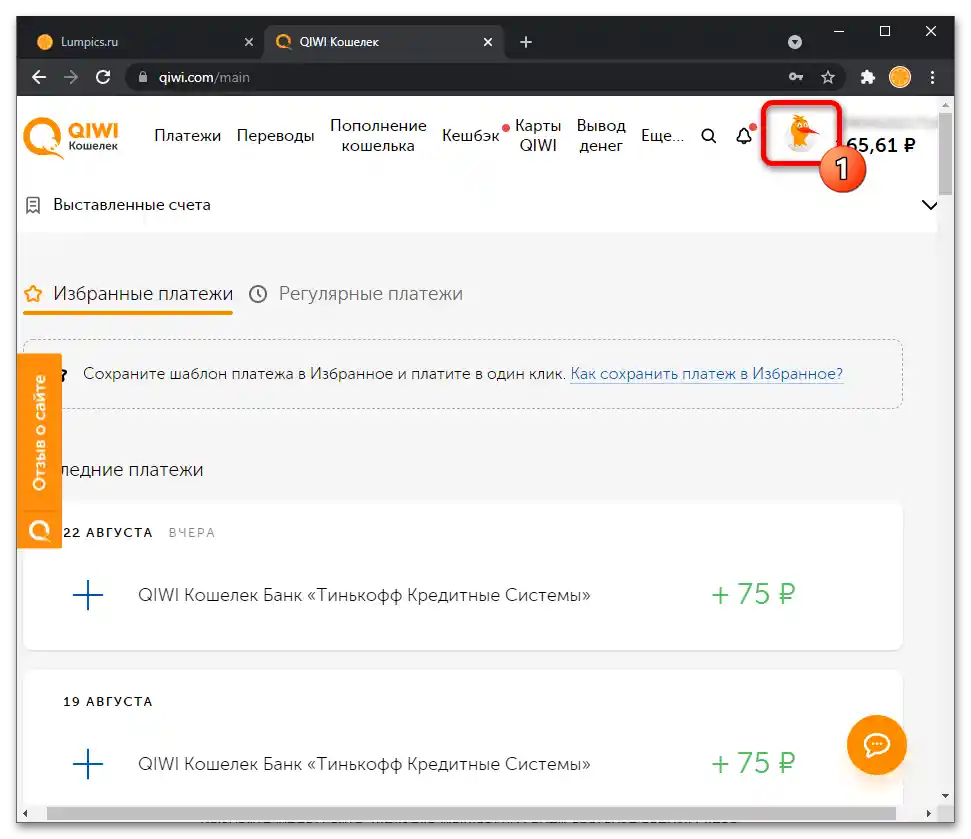Open the tab search dropdown in the title bar
The height and width of the screenshot is (839, 971).
pyautogui.click(x=795, y=42)
